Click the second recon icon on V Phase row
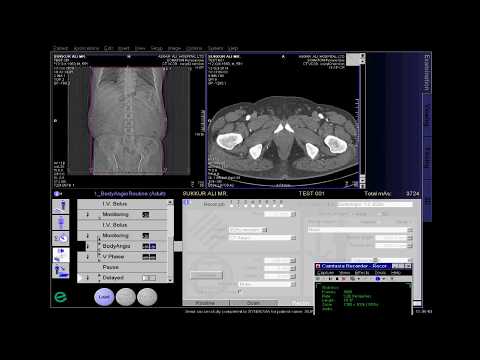 point(153,257)
